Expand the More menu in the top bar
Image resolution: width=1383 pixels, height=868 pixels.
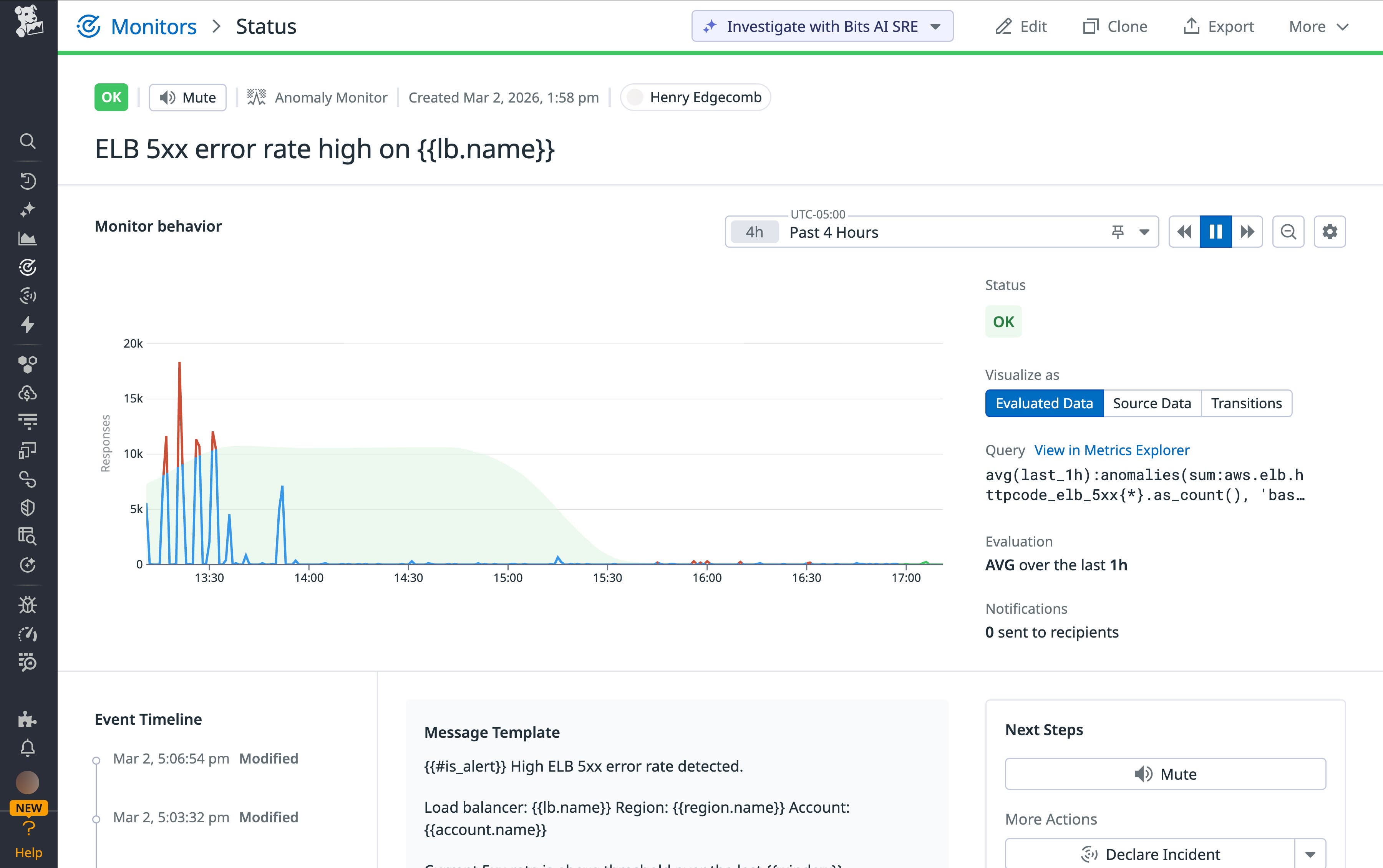click(1318, 26)
